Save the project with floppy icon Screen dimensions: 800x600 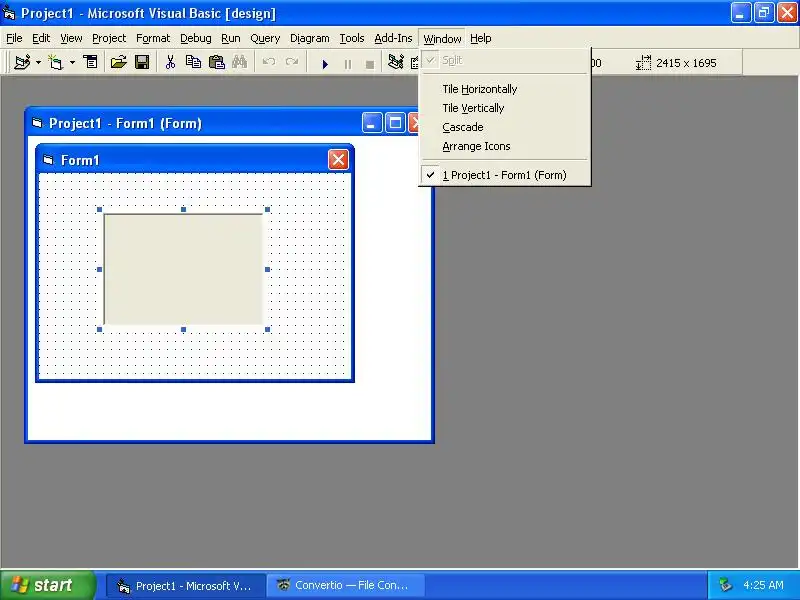[142, 62]
